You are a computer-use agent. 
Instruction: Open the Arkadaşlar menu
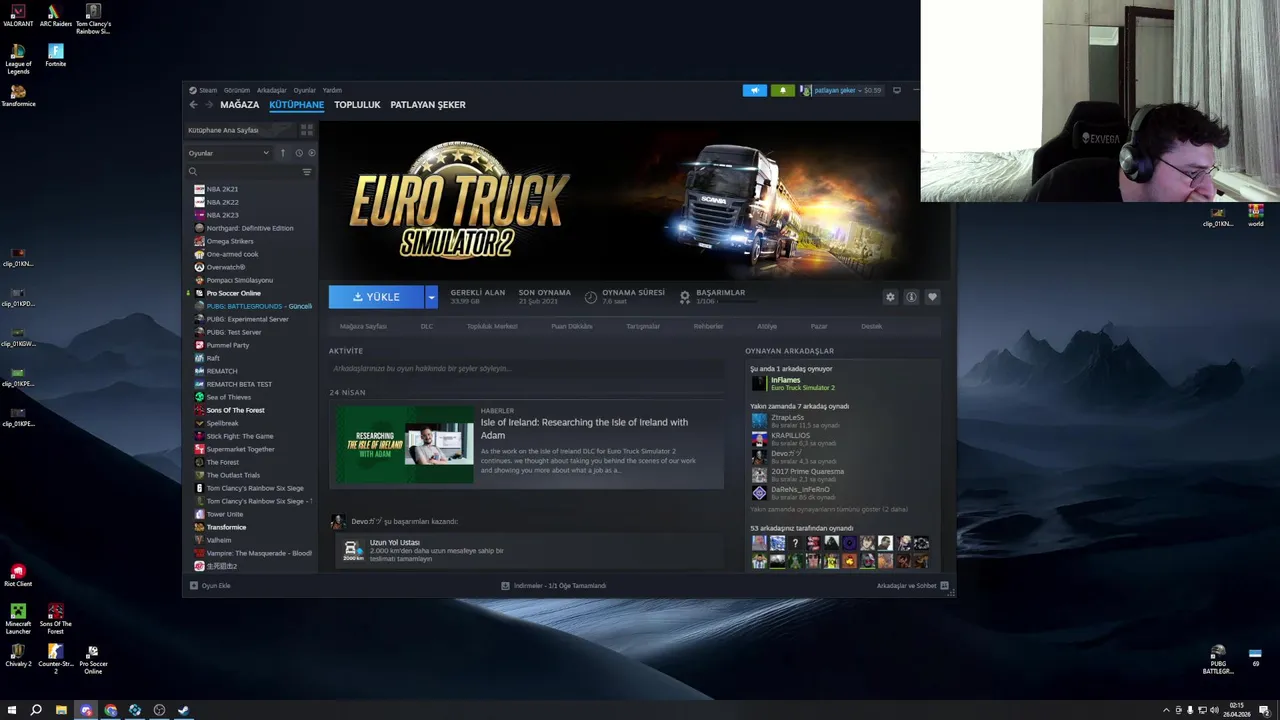click(x=271, y=90)
